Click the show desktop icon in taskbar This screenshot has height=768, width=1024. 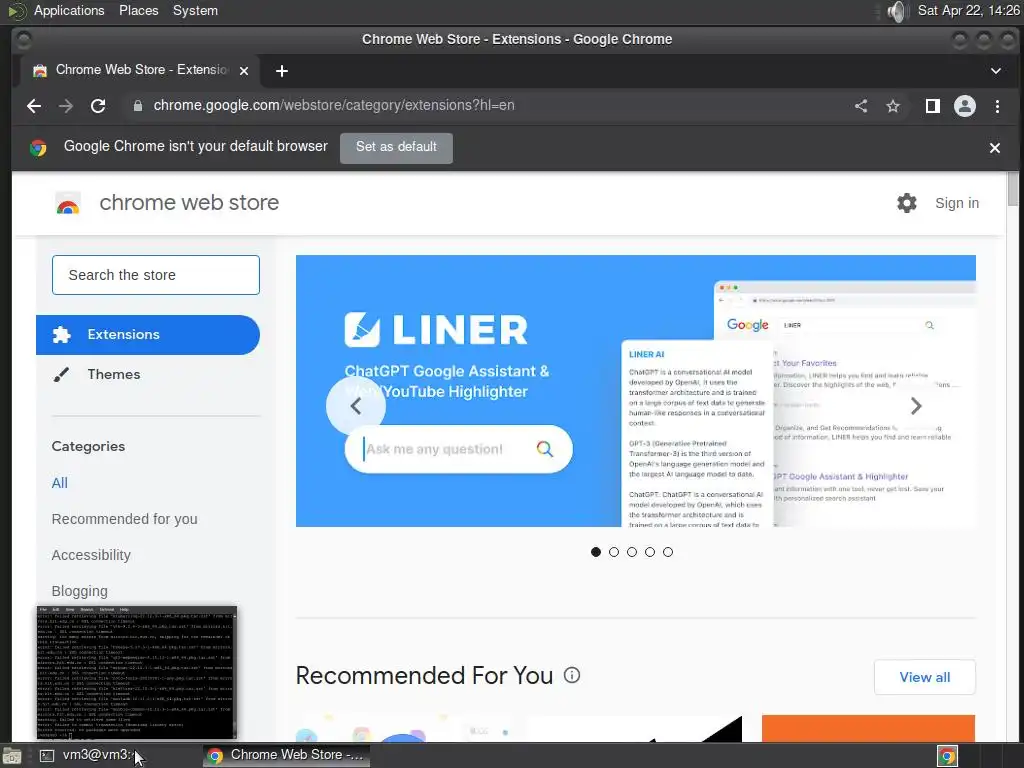tap(12, 756)
